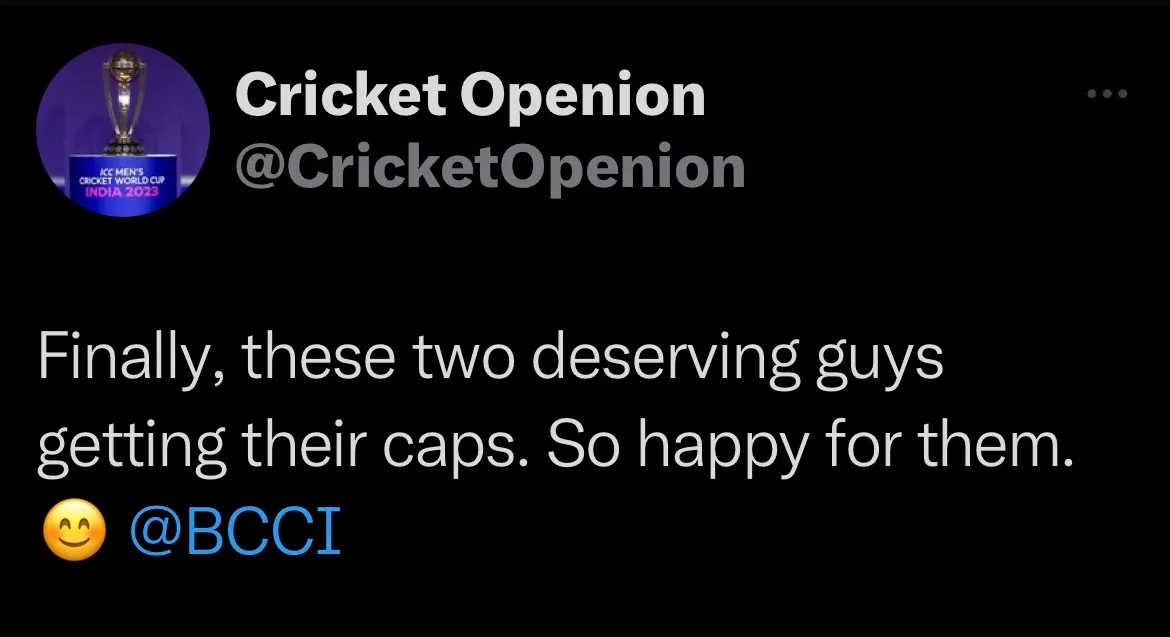Image resolution: width=1170 pixels, height=637 pixels.
Task: Open the three-dot more options menu
Action: pyautogui.click(x=1107, y=95)
